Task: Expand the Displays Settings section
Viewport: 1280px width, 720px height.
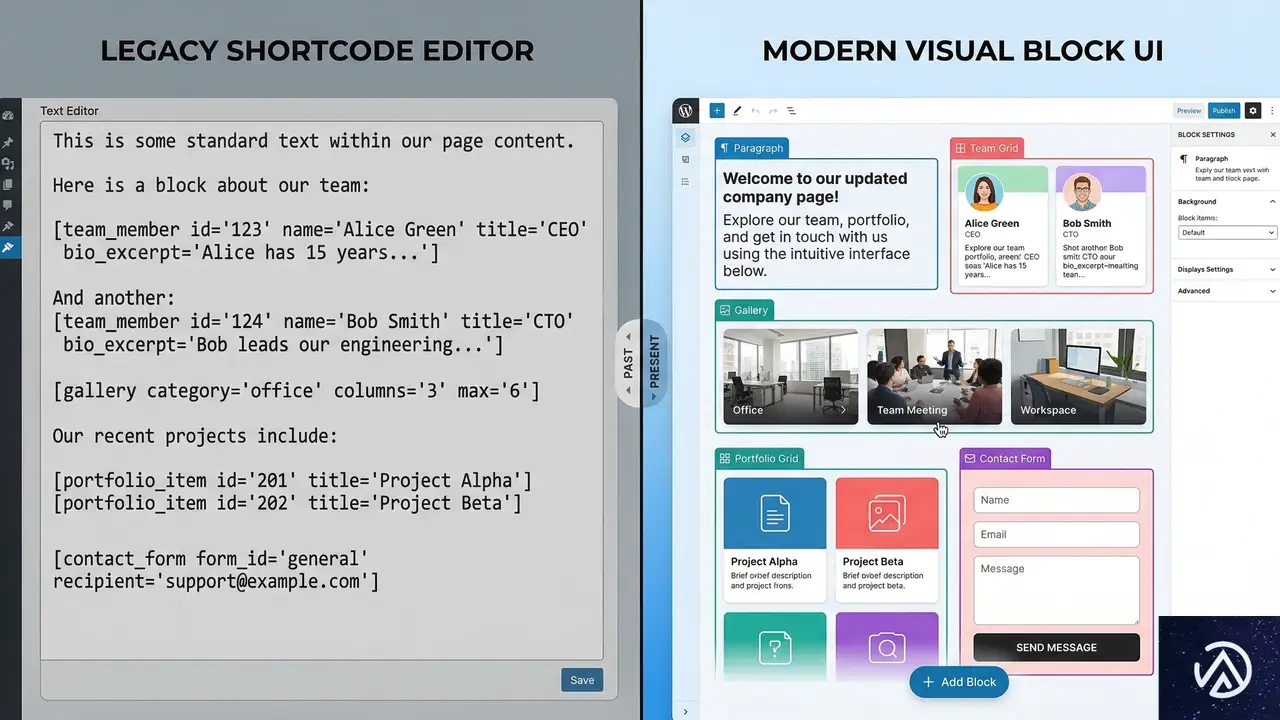Action: (x=1227, y=269)
